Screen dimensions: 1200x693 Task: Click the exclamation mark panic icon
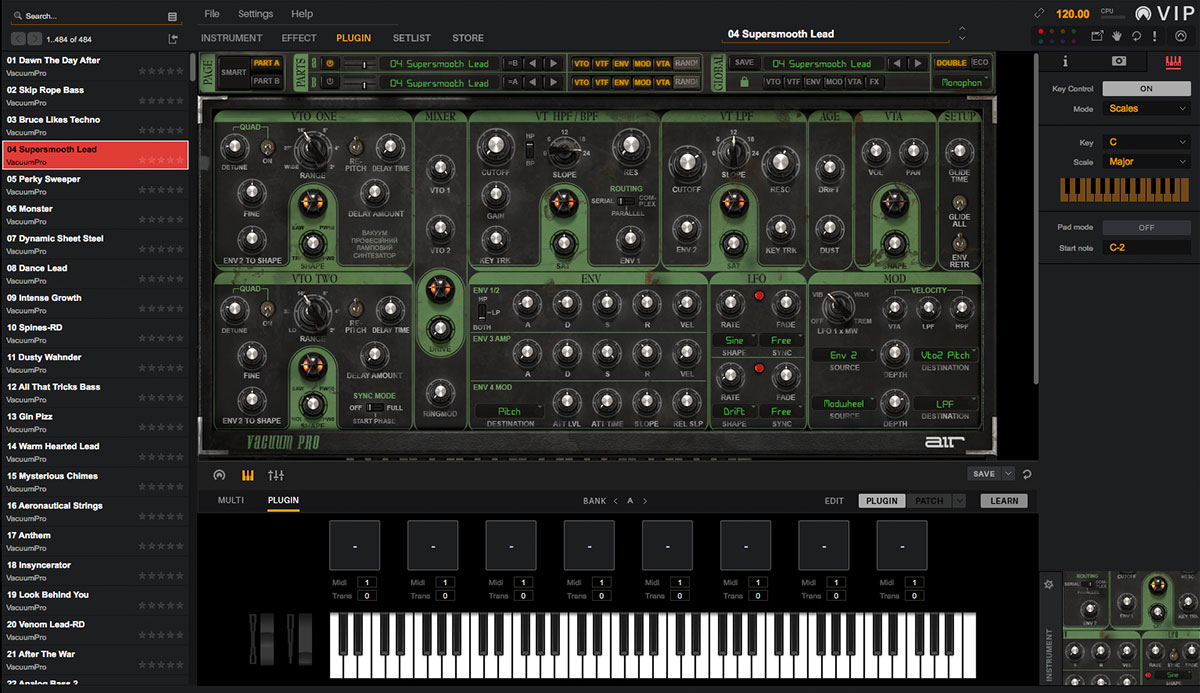[x=1155, y=36]
